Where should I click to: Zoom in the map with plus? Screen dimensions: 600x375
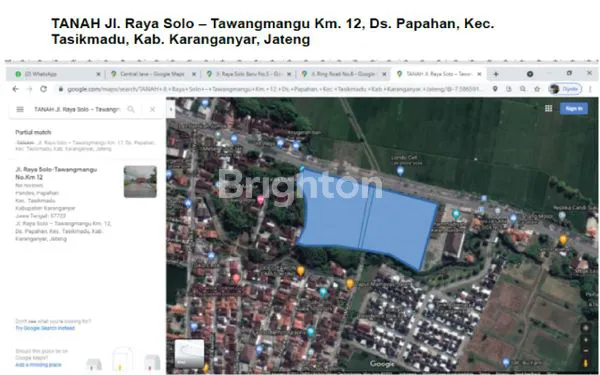585,340
